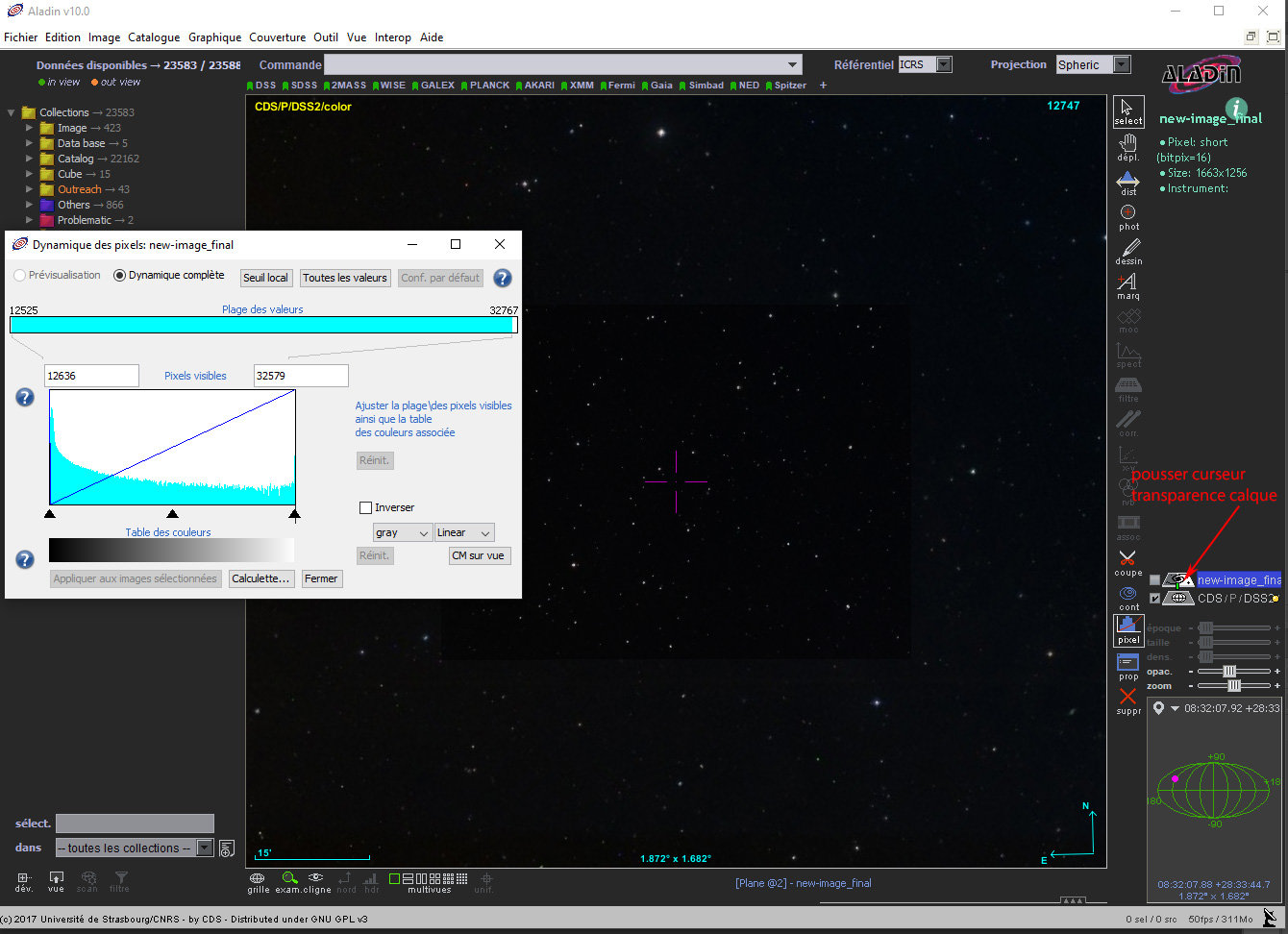Screen dimensions: 1288x934
Task: Open the 'Linear' transfer function dropdown
Action: [464, 532]
